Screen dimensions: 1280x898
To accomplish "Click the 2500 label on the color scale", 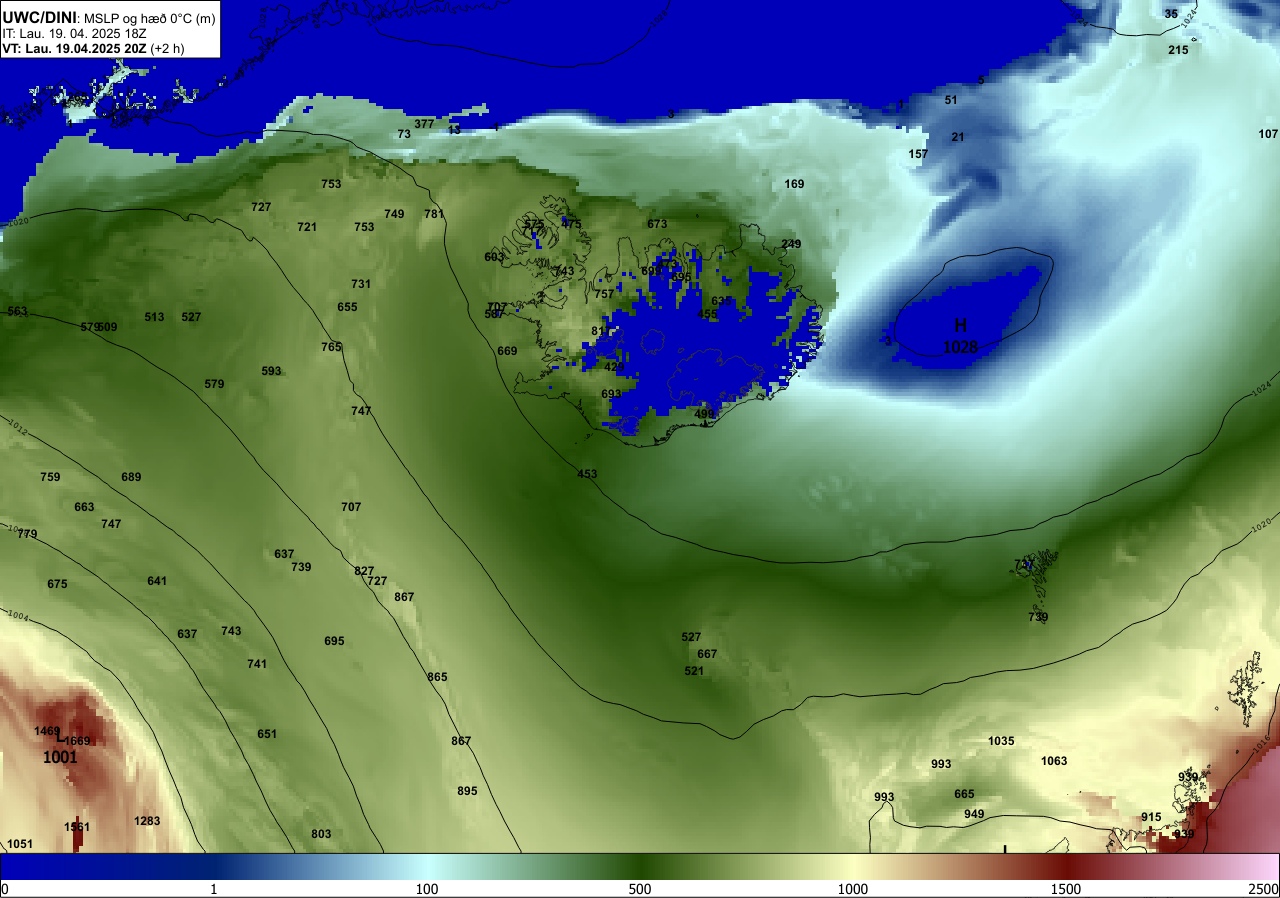I will point(1263,889).
